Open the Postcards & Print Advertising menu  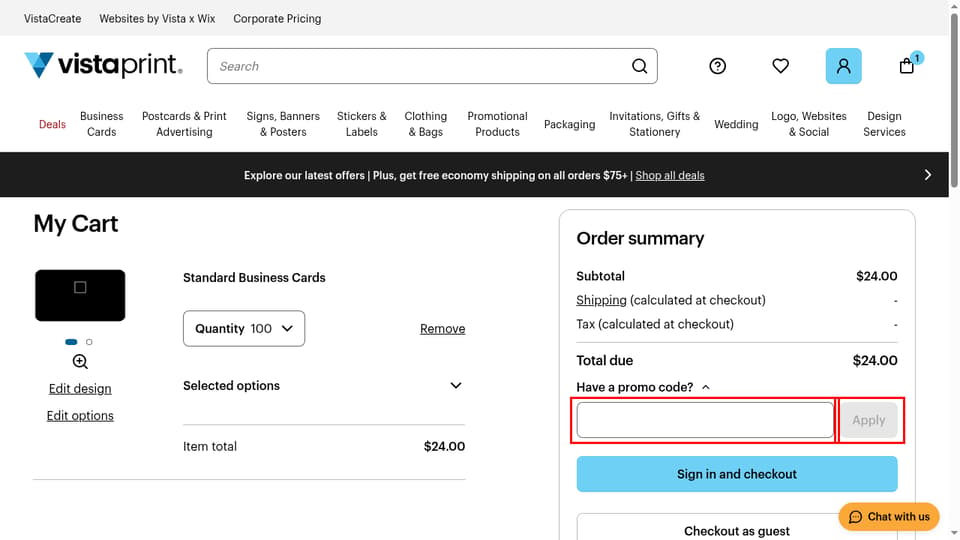184,124
